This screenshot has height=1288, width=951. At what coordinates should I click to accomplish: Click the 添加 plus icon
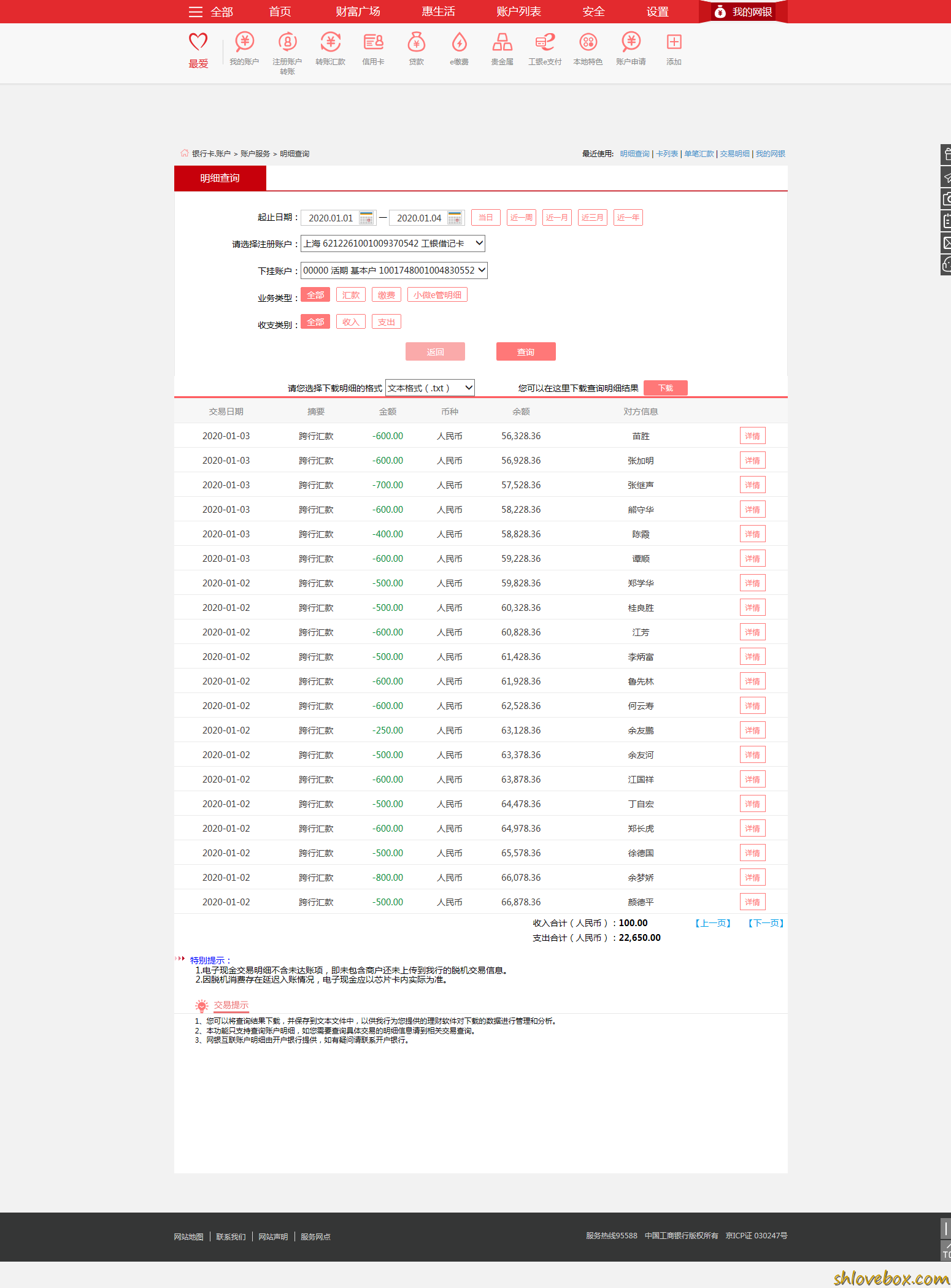674,42
